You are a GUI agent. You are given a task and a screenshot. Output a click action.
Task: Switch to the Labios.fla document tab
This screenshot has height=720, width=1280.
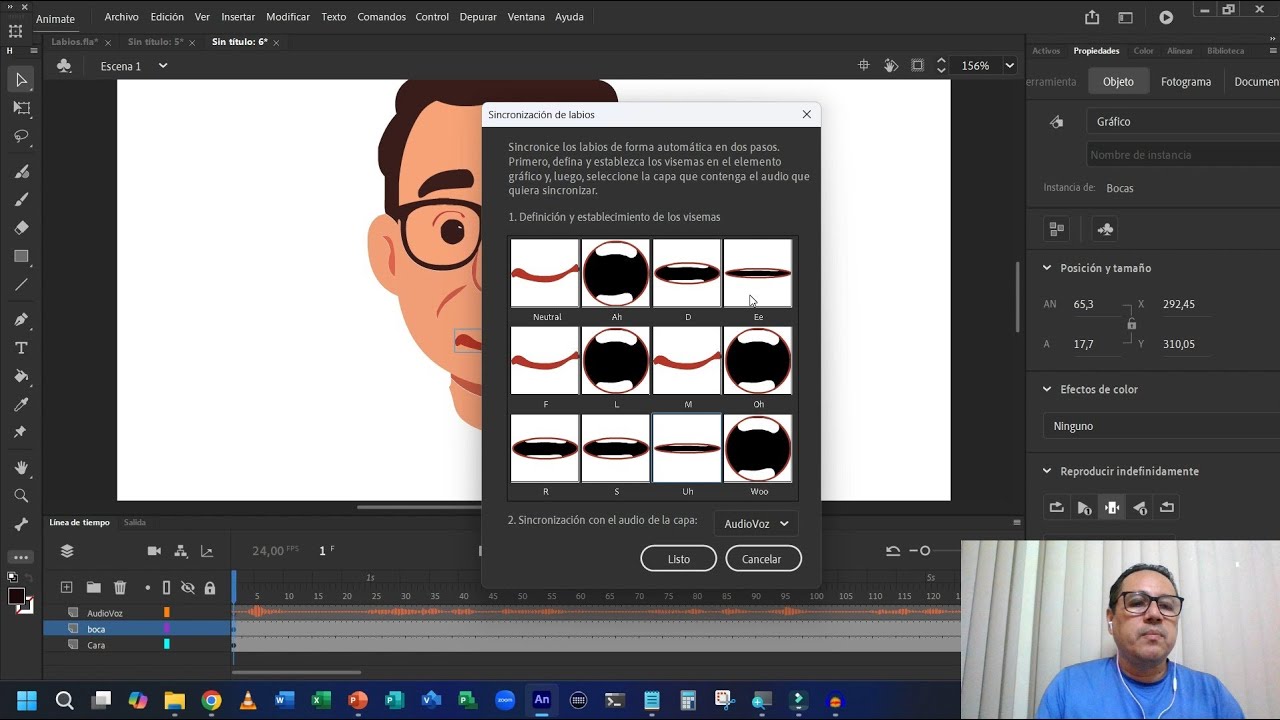[x=75, y=42]
